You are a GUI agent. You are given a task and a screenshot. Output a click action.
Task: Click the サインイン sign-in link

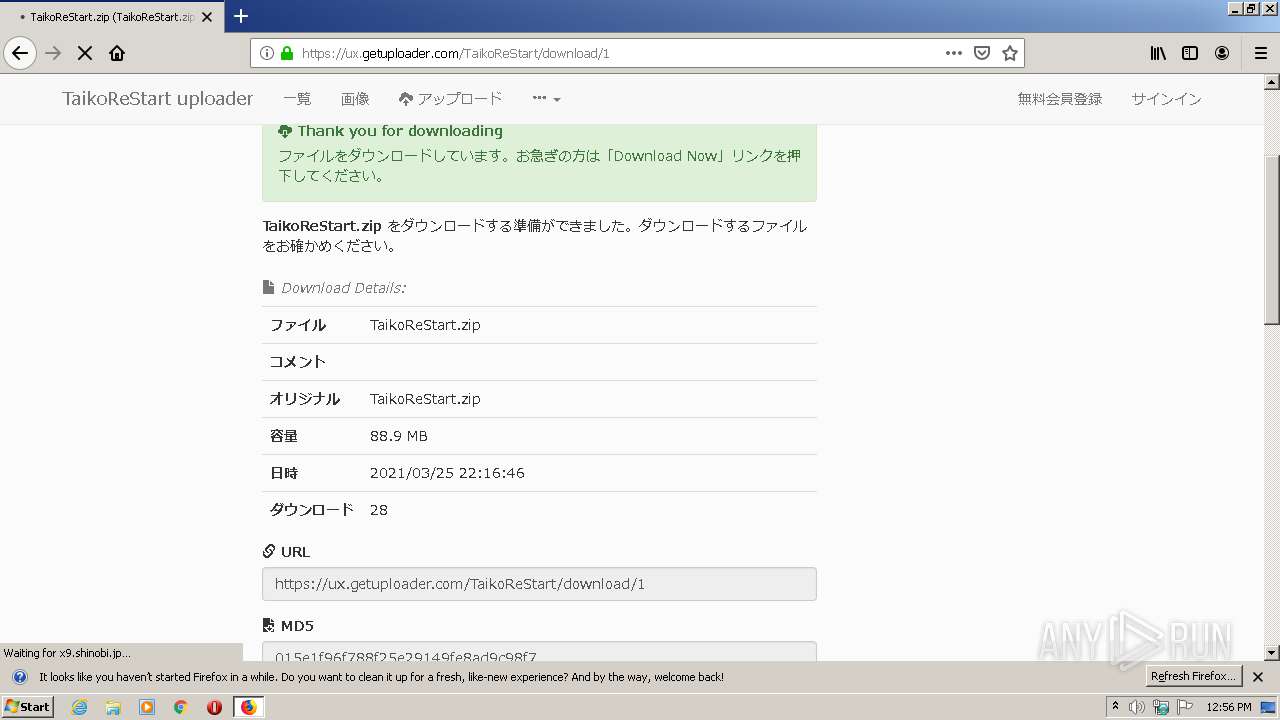pyautogui.click(x=1166, y=99)
